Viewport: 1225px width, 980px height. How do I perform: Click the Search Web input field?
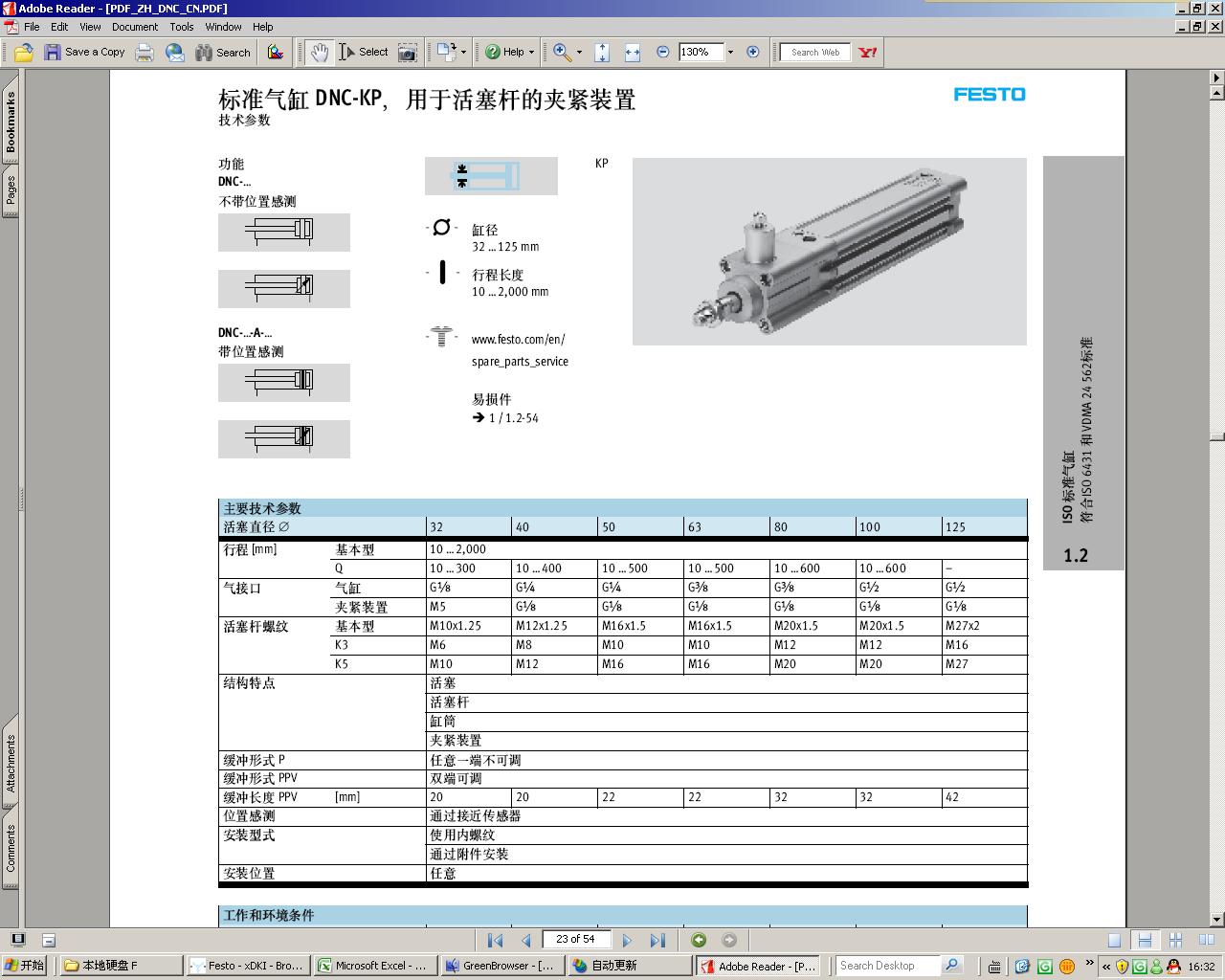point(815,53)
